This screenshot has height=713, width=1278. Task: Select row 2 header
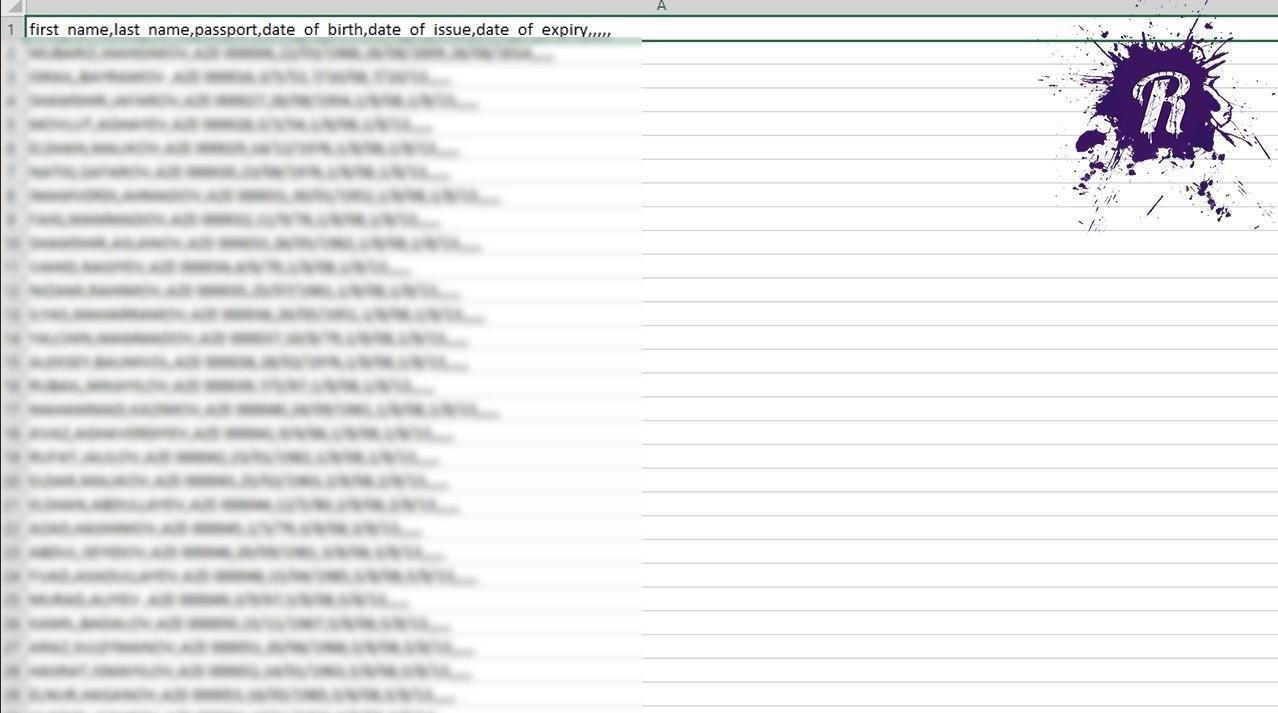[x=11, y=53]
